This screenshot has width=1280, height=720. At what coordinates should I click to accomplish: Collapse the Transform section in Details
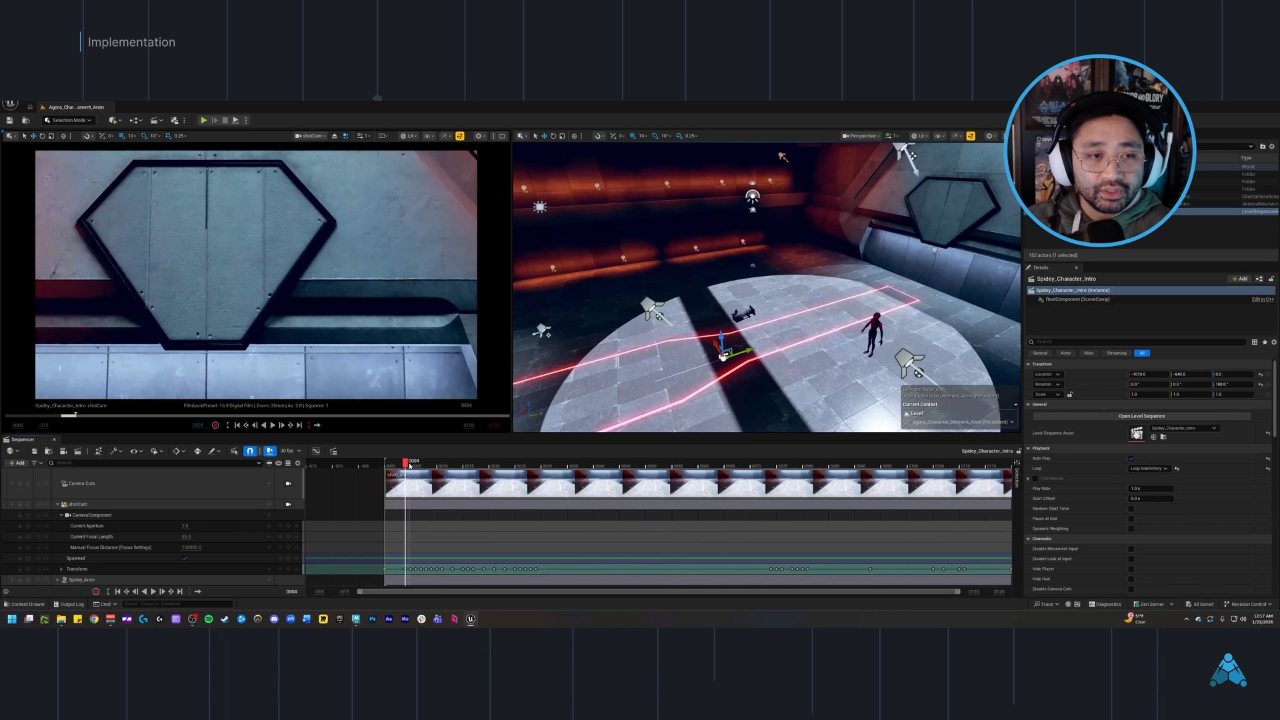(1028, 364)
